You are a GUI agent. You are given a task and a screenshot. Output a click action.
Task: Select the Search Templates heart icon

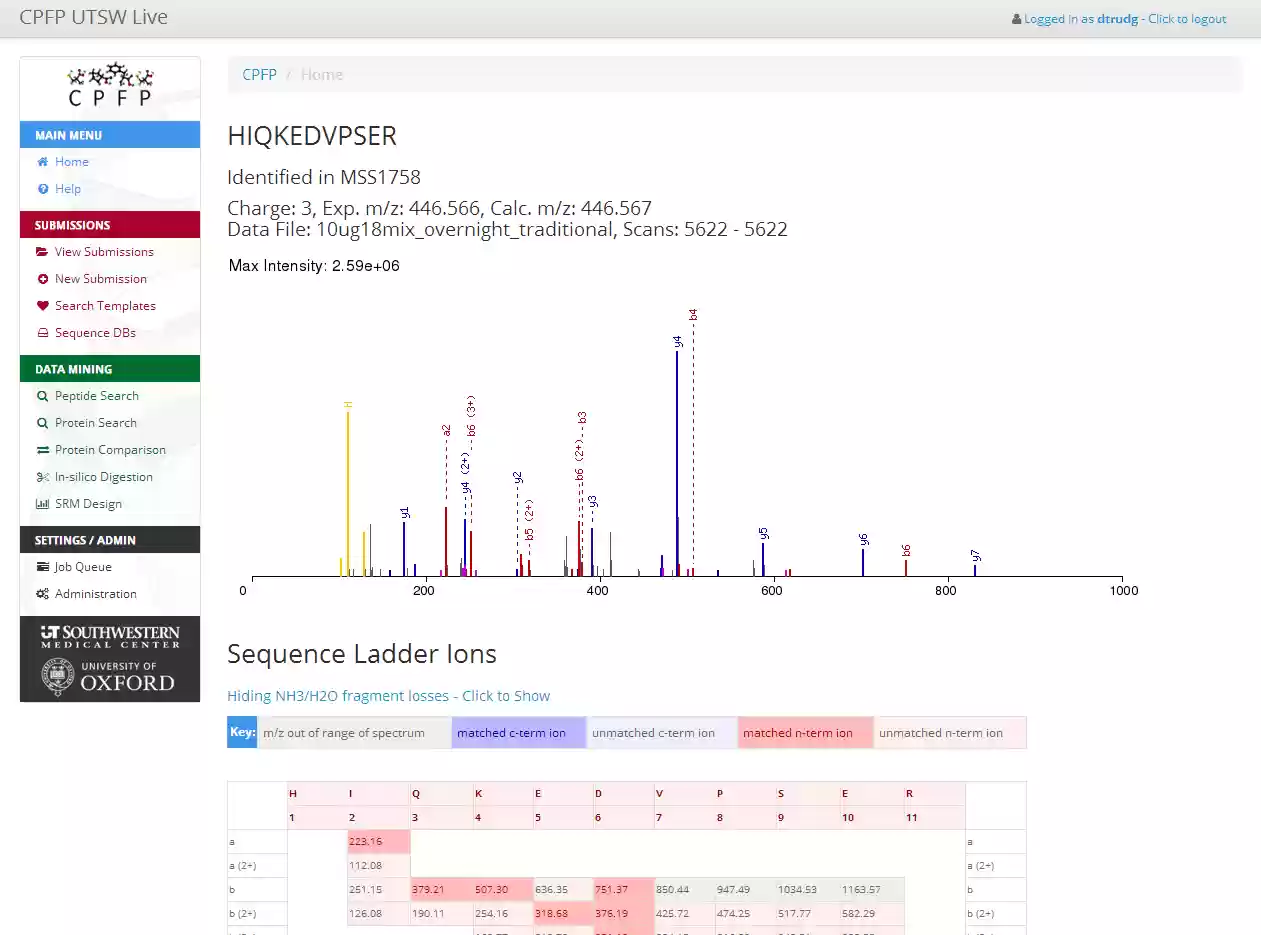coord(42,305)
